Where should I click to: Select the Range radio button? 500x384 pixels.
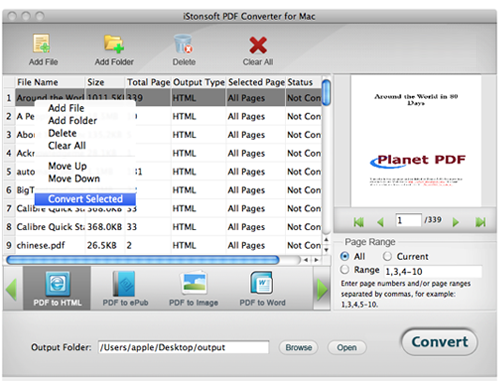[x=345, y=269]
